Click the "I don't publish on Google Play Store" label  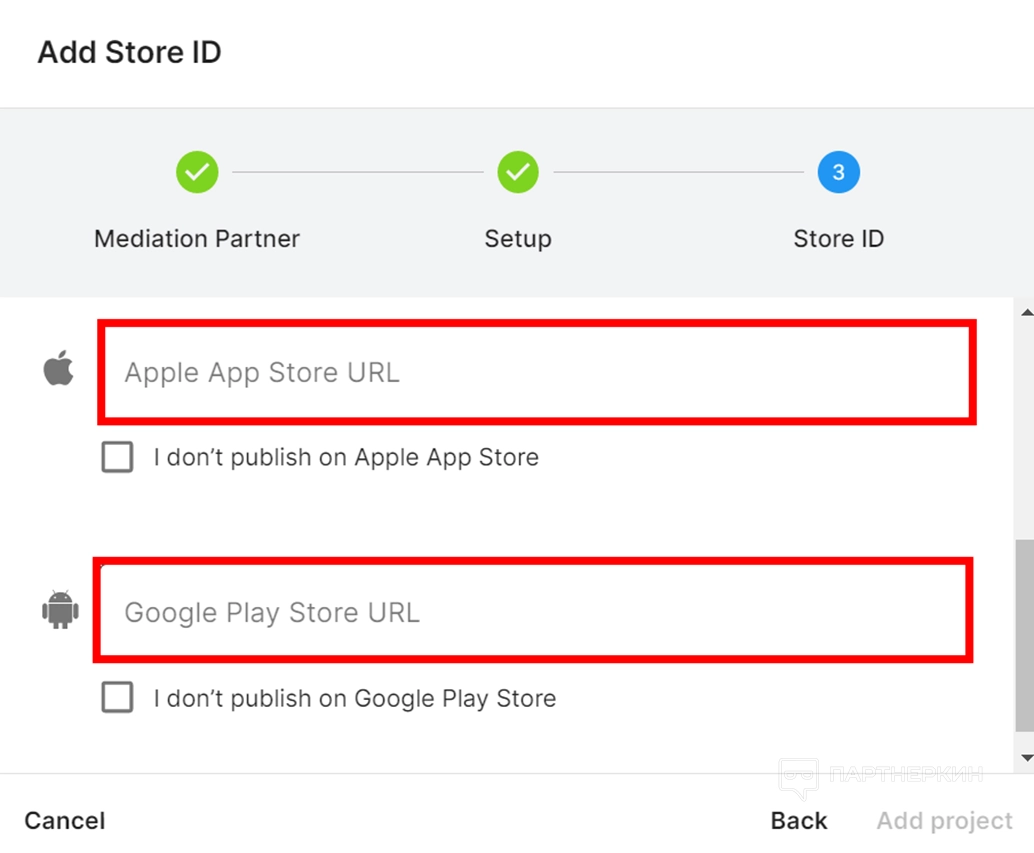coord(355,698)
